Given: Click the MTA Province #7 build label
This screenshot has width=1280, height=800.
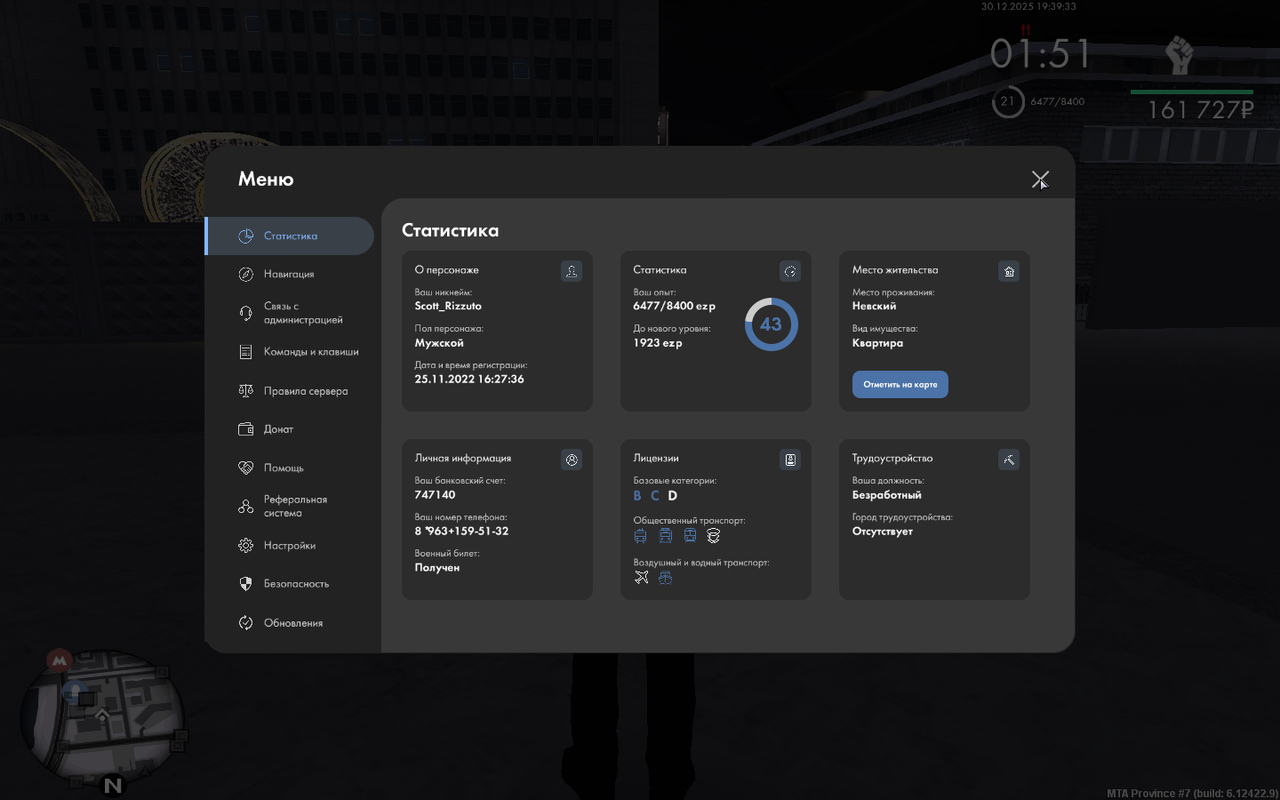Looking at the screenshot, I should tap(1192, 793).
